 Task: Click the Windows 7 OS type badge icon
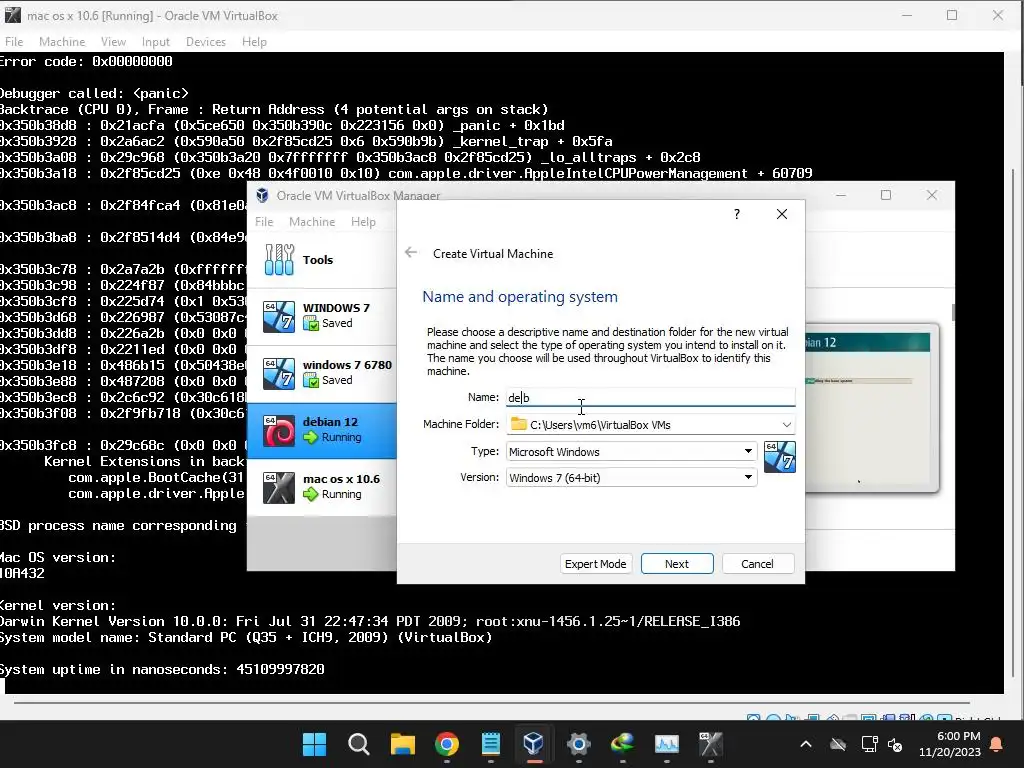click(x=780, y=456)
